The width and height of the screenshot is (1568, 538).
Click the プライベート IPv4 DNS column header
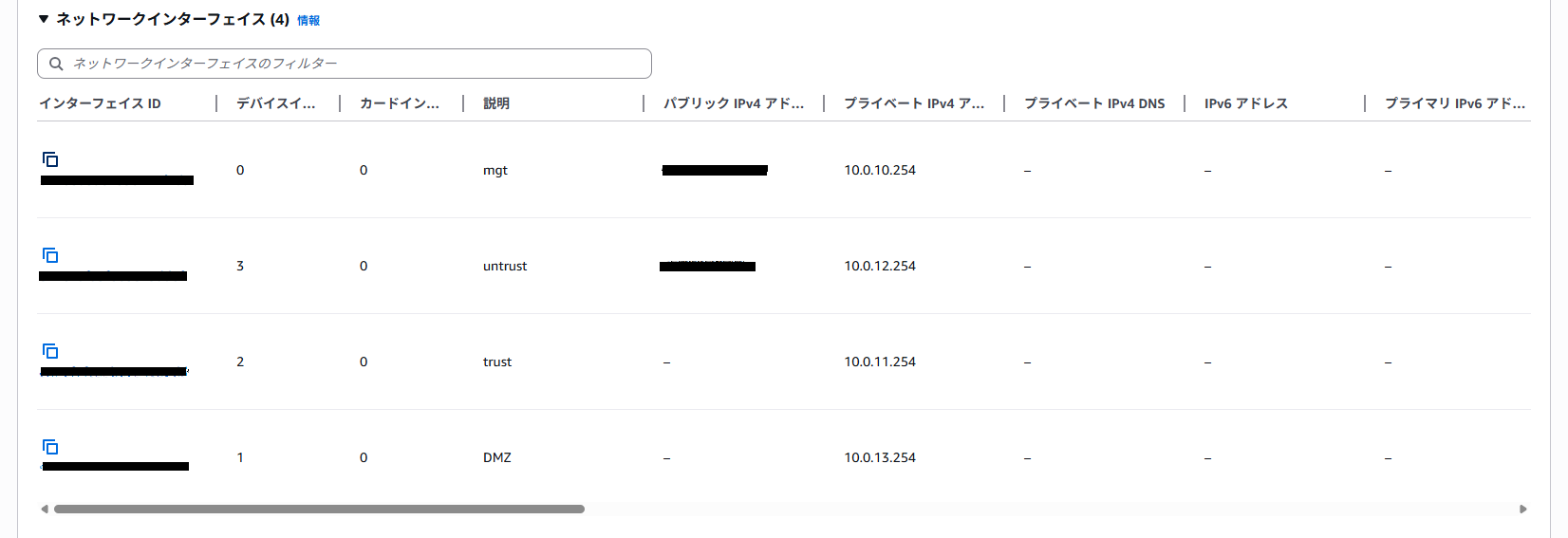[1094, 103]
